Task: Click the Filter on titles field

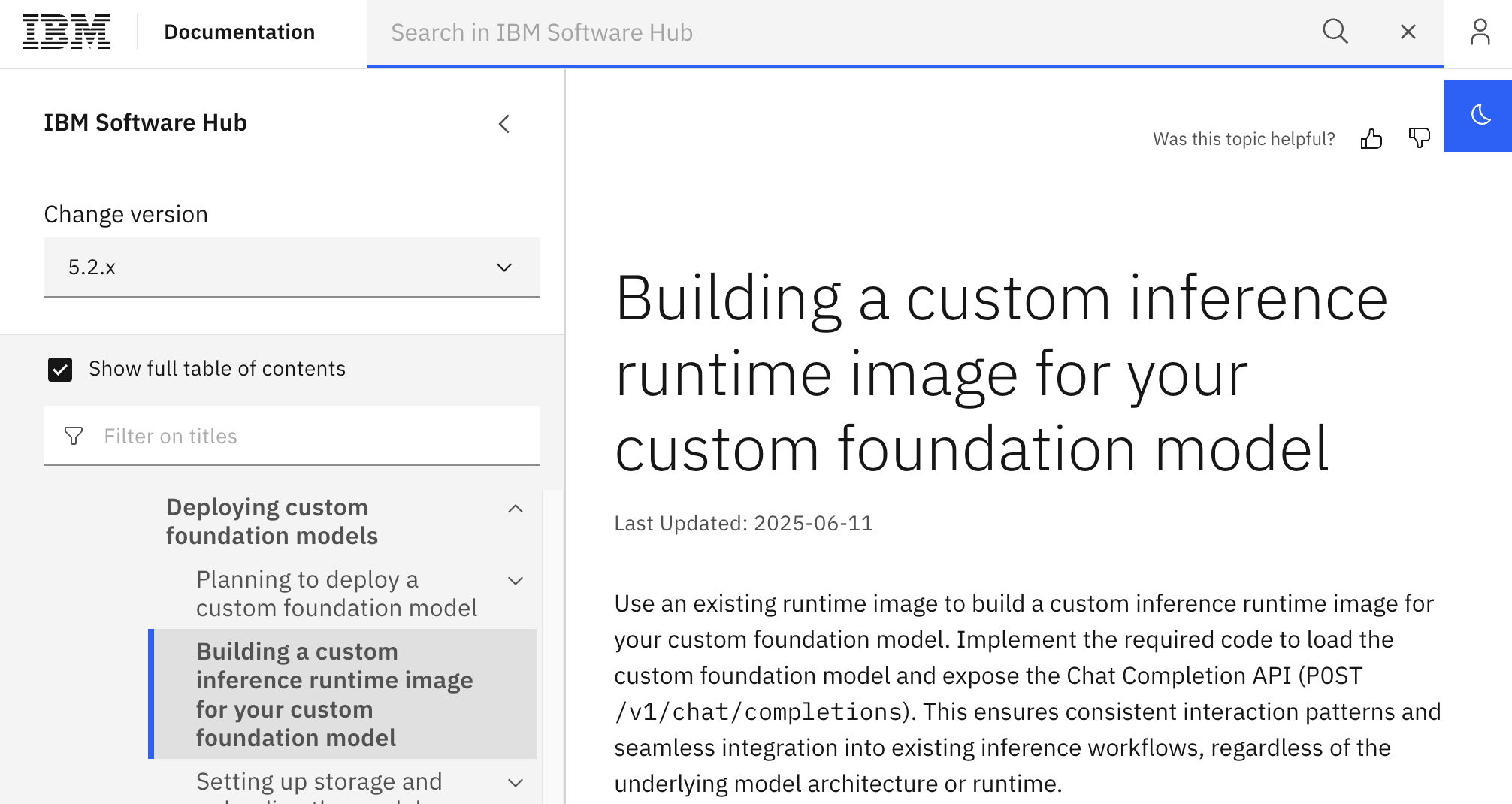Action: coord(292,436)
